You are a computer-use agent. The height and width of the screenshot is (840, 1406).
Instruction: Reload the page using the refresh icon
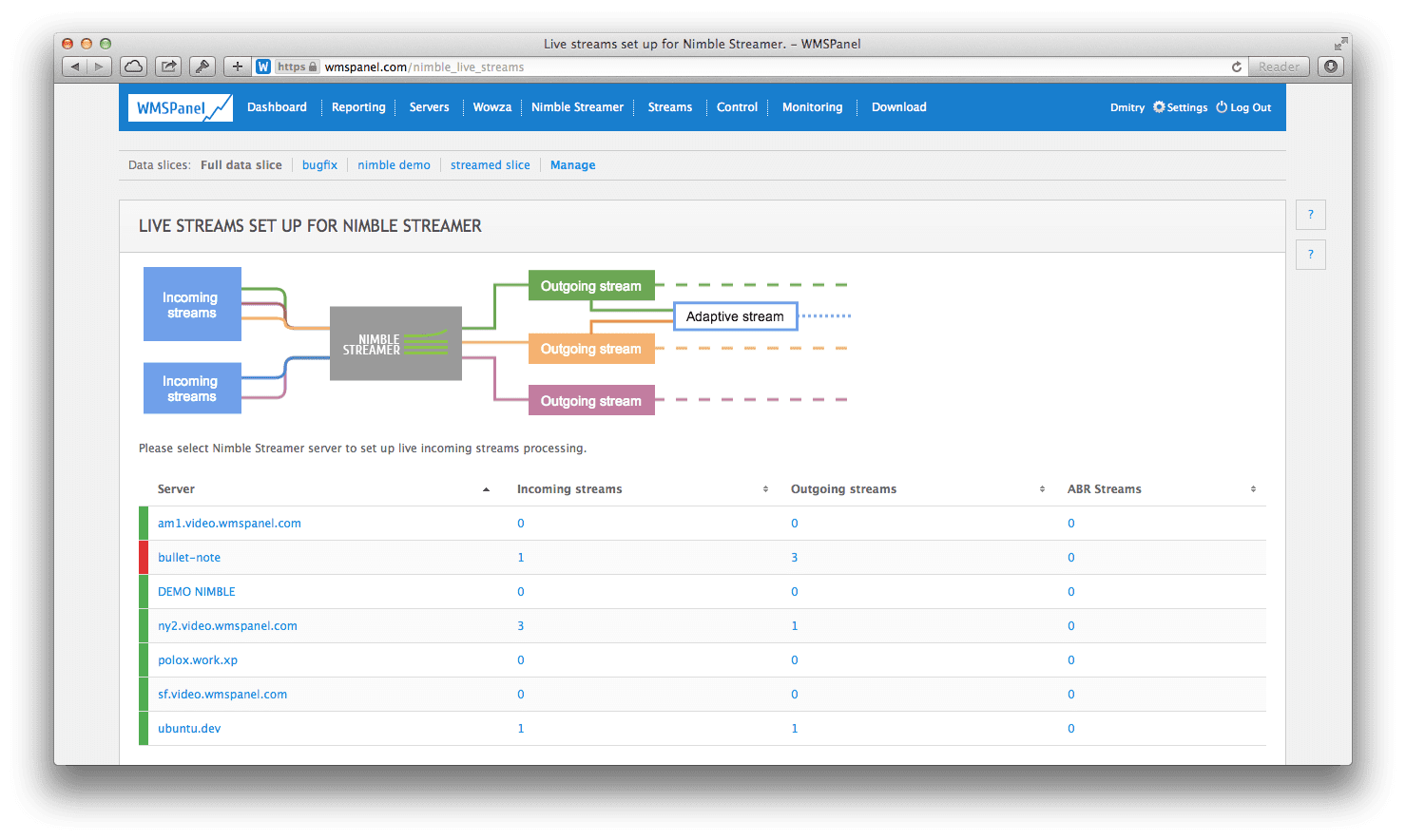click(1237, 67)
